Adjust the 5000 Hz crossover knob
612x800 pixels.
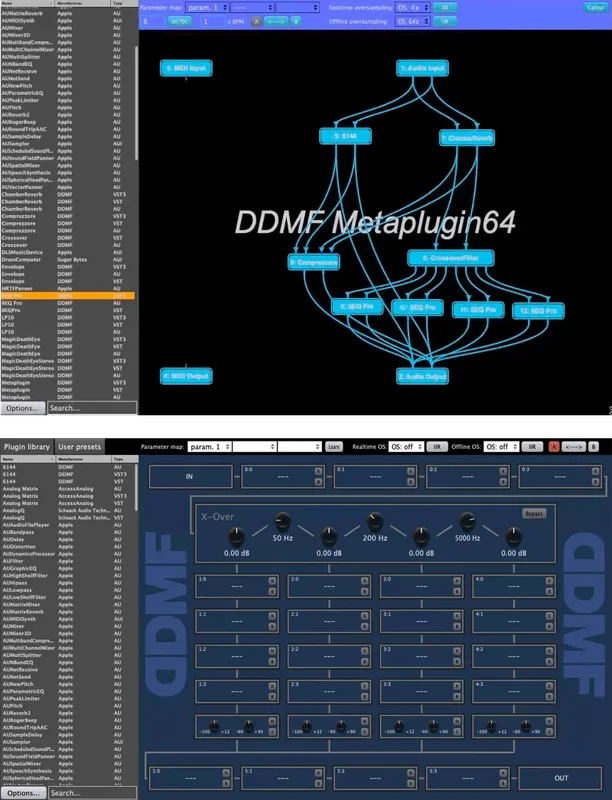point(467,521)
